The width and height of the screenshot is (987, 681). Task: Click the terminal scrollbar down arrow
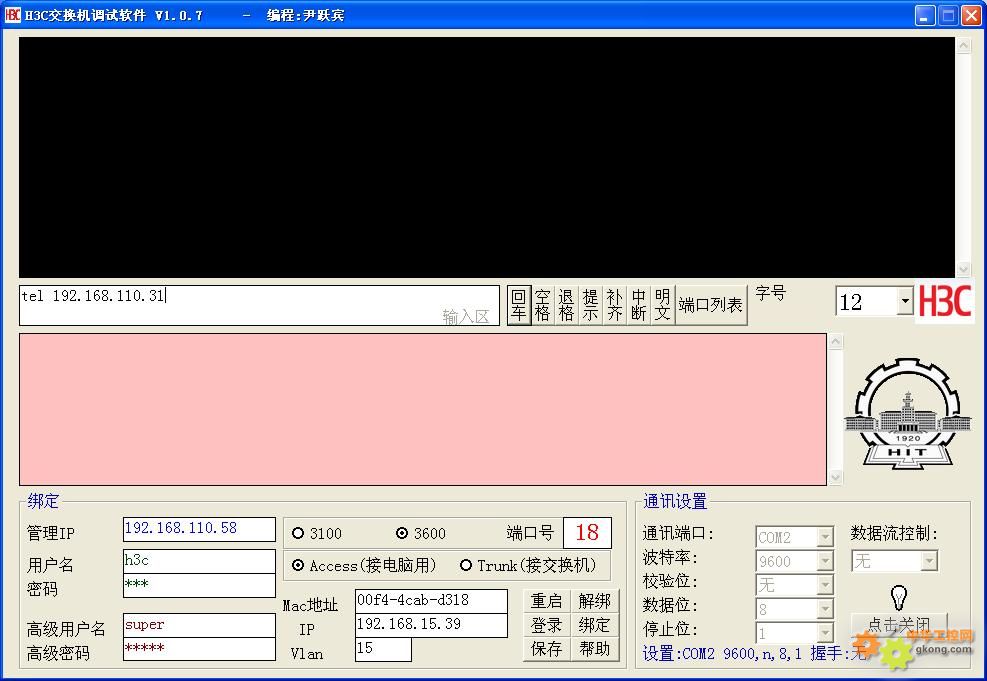pyautogui.click(x=964, y=269)
